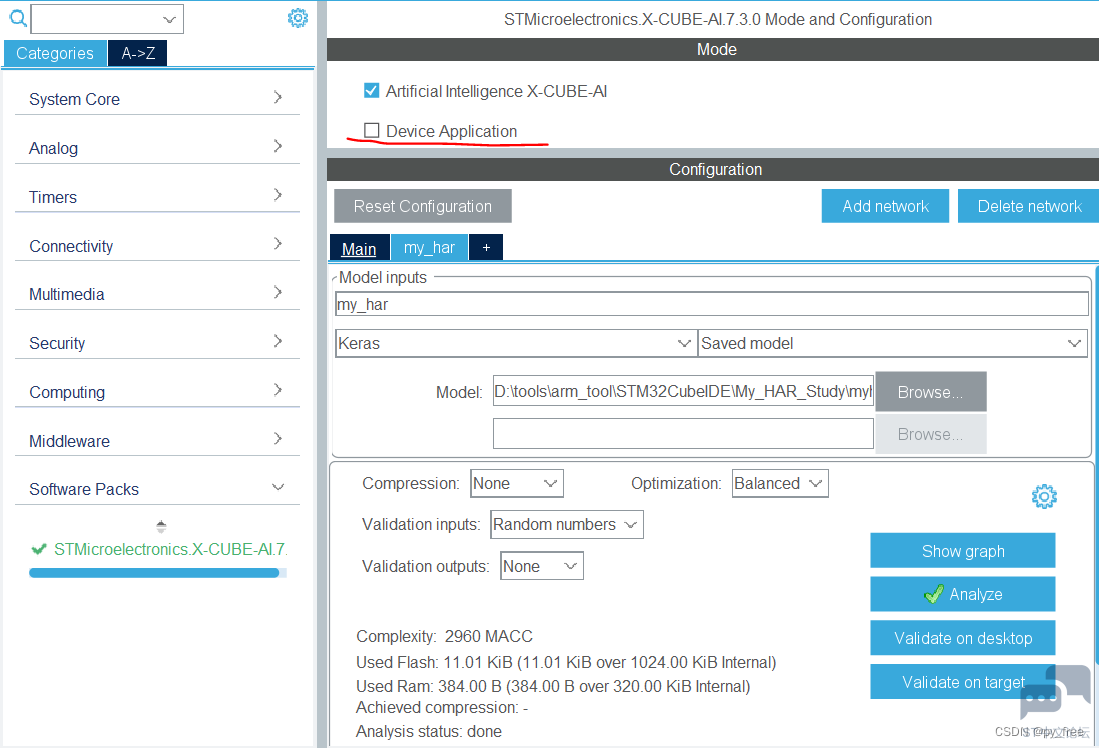This screenshot has height=748, width=1099.
Task: Select STMicroelectronics.X-CUBE-AI pack in the list
Action: (160, 549)
